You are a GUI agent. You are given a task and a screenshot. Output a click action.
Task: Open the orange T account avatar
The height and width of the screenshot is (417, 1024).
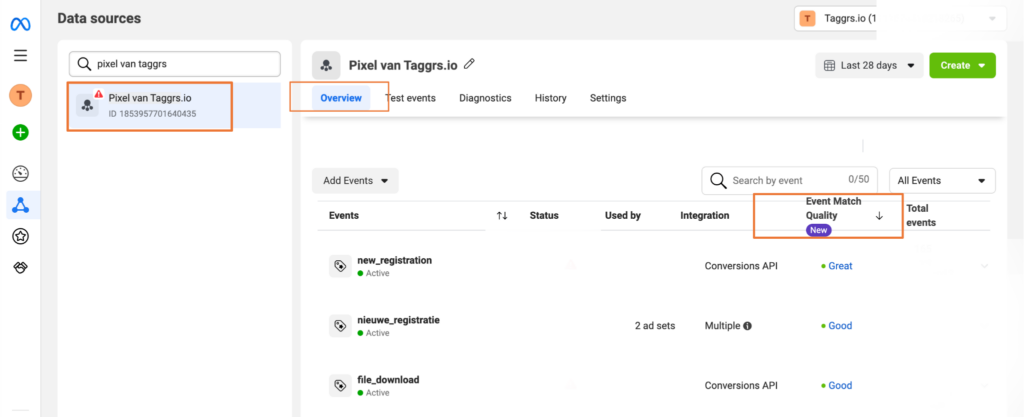[20, 96]
